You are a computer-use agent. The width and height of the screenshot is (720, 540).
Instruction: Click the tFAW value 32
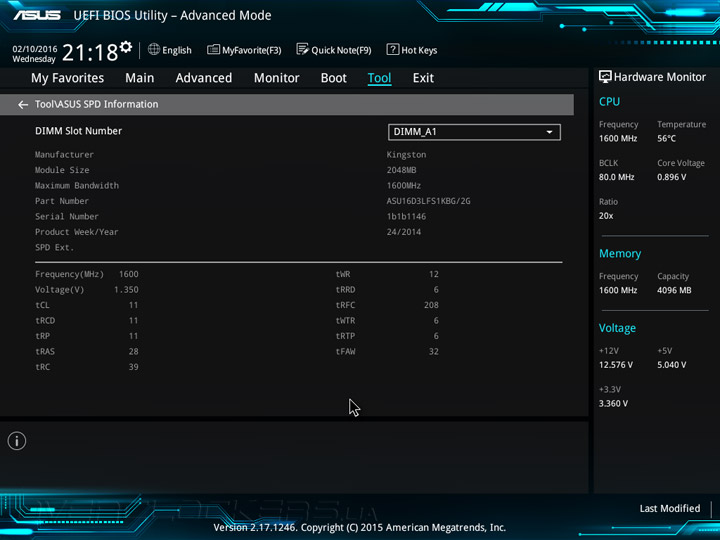click(x=433, y=352)
